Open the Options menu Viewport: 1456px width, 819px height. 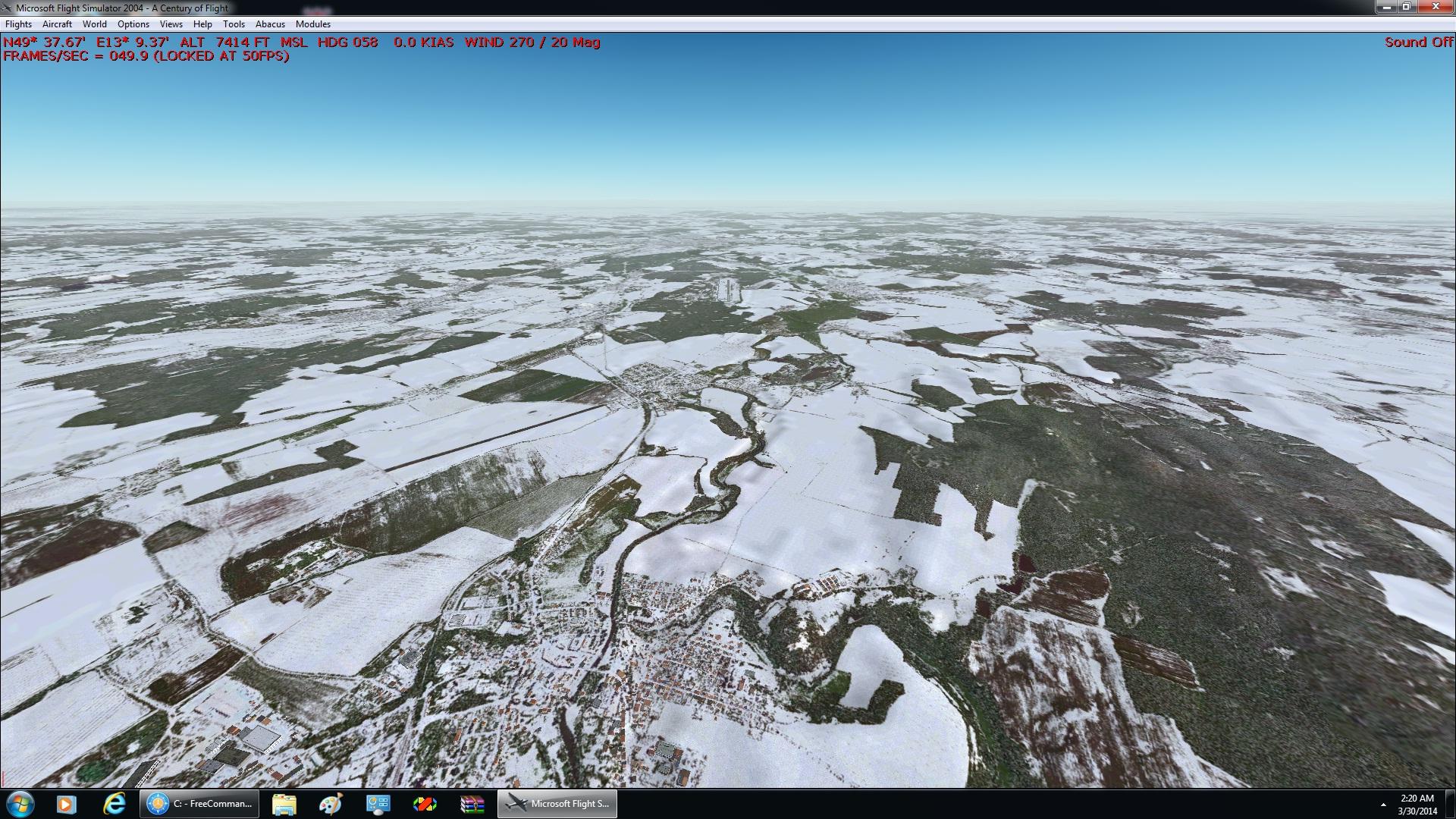133,24
